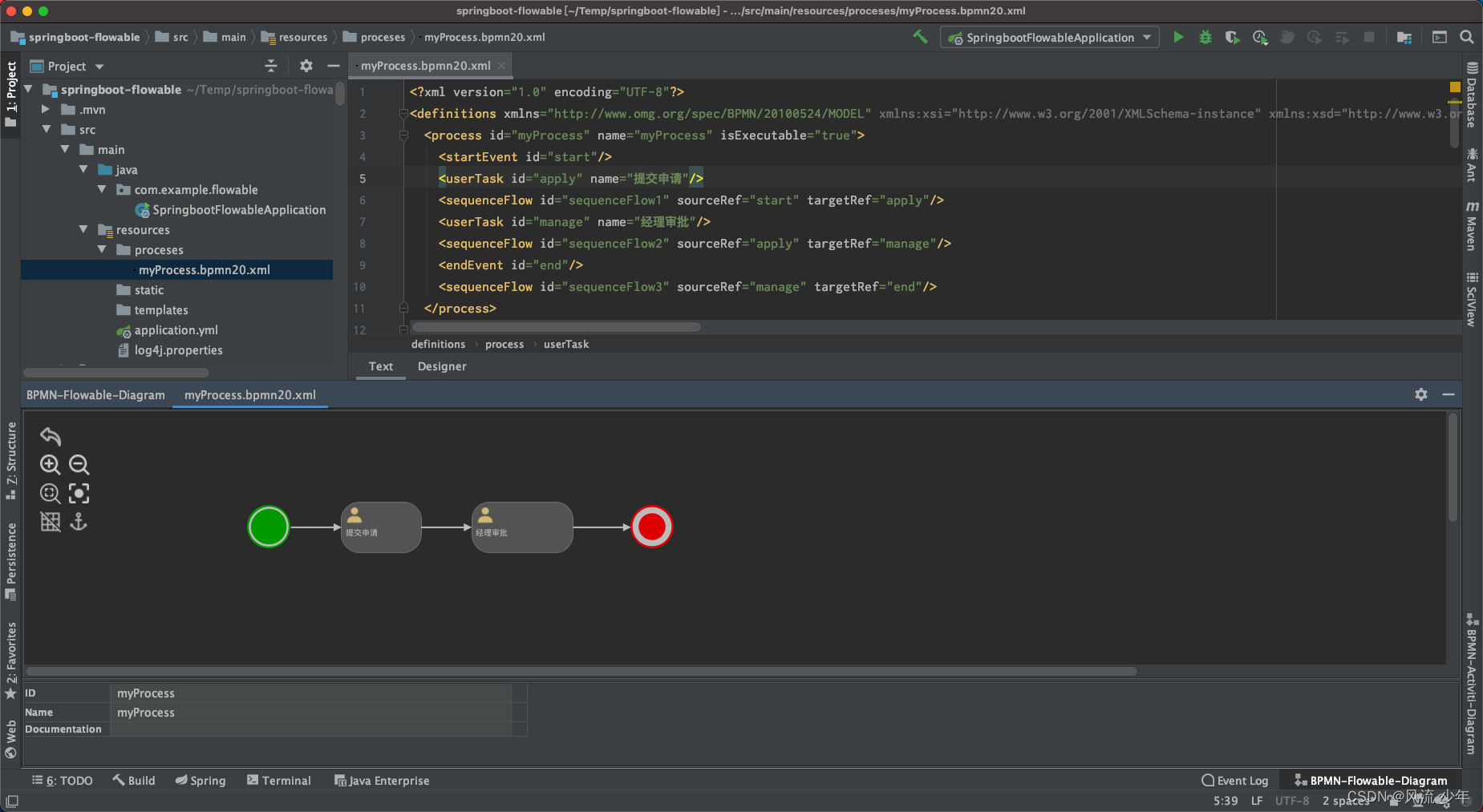Minimize the BPMN-Flowable-Diagram panel

tap(1449, 394)
